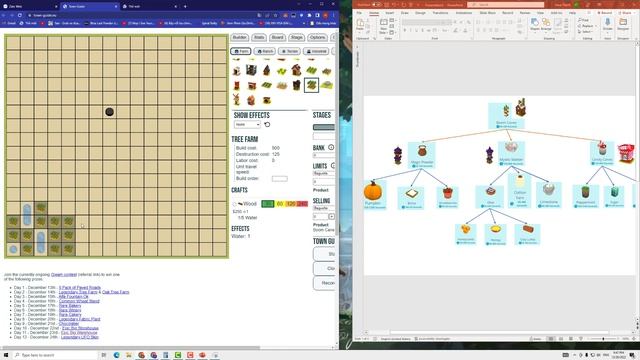Screen dimensions: 640x360
Task: Open Windows Start menu
Action: pos(6,355)
